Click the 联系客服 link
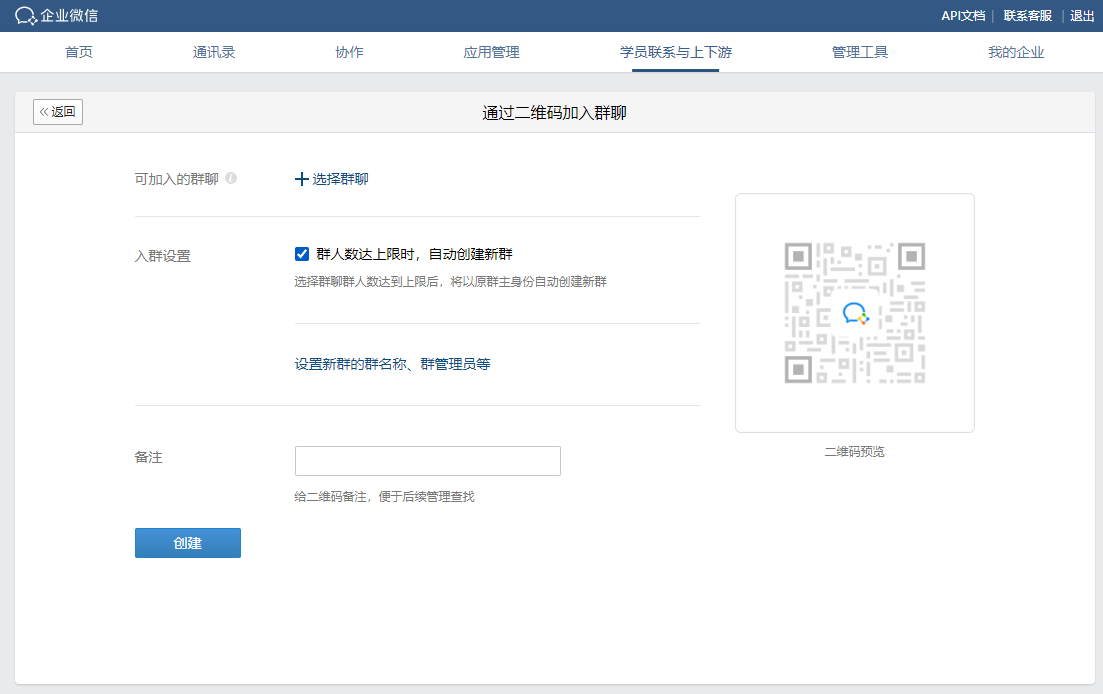The height and width of the screenshot is (694, 1103). tap(1027, 15)
